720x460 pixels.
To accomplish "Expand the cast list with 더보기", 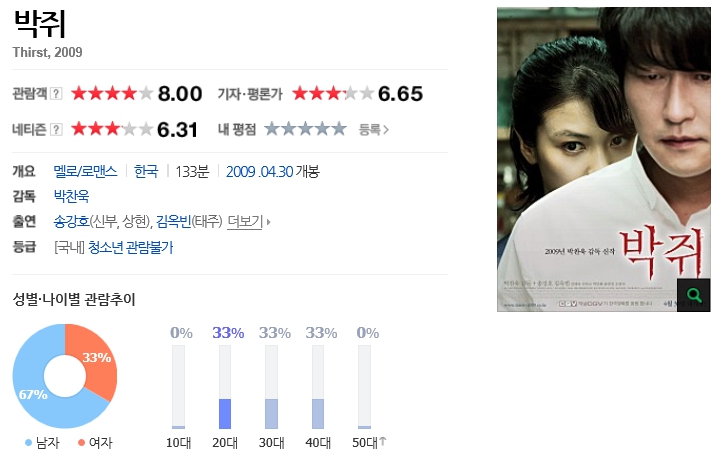I will pos(248,222).
